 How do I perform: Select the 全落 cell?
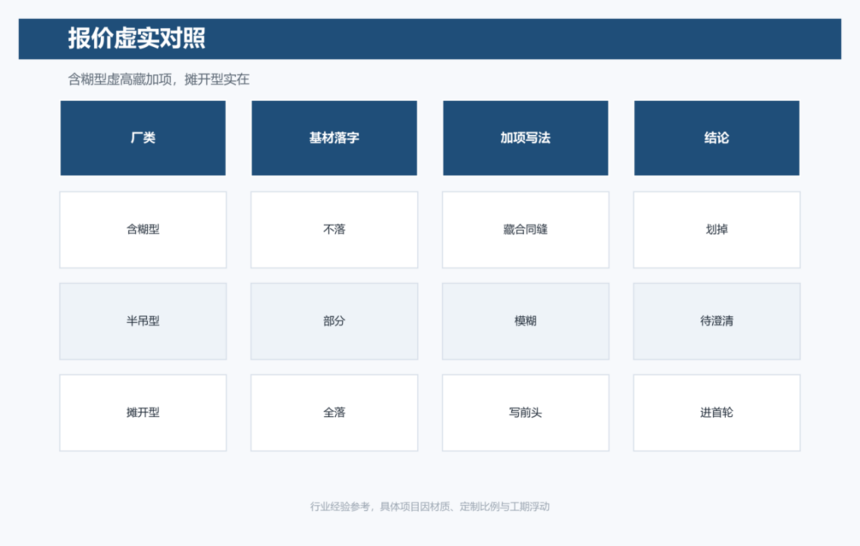334,413
